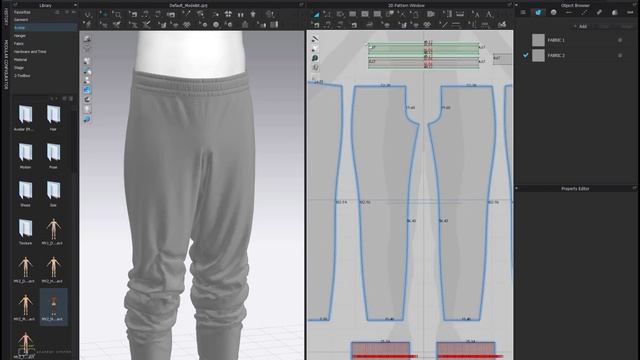Open the MODULAR CONFIGURATOR side tab
Viewport: 640px width, 360px height.
click(x=6, y=64)
